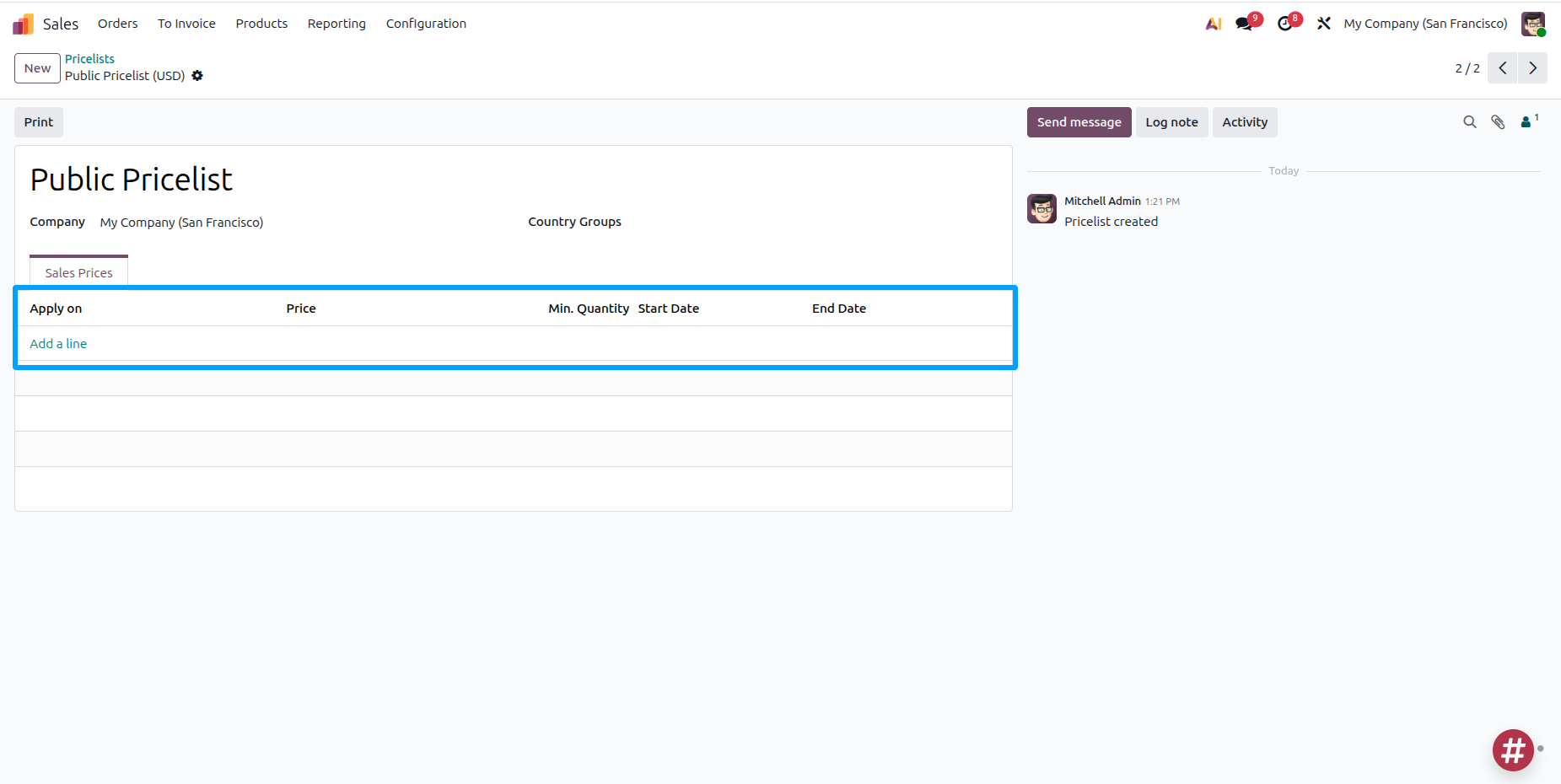Image resolution: width=1561 pixels, height=784 pixels.
Task: Select the Sales Prices tab
Action: 78,273
